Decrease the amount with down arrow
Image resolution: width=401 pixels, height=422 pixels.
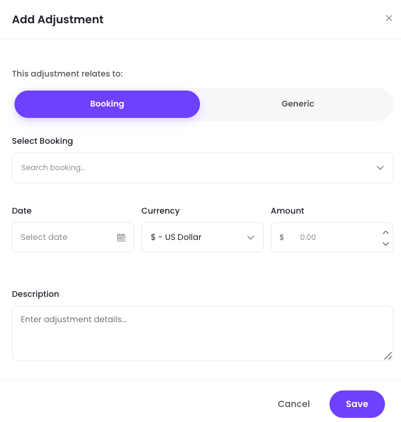tap(386, 244)
